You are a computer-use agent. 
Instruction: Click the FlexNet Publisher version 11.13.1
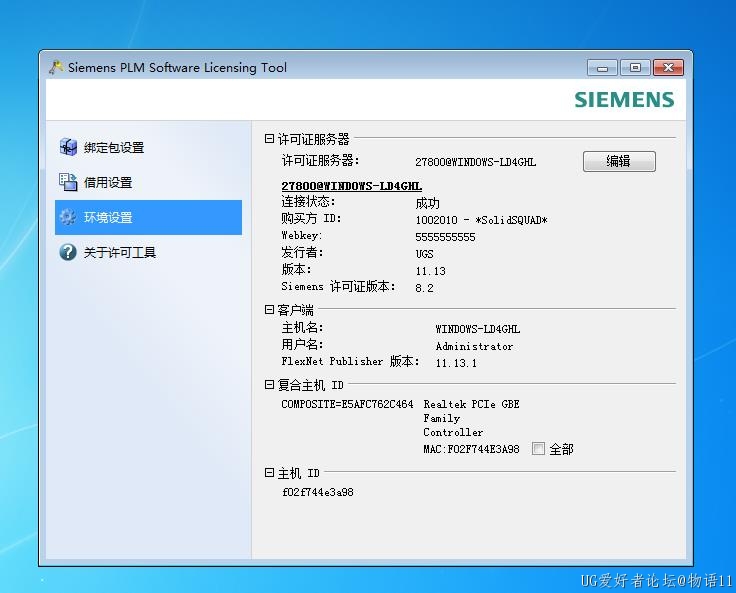[456, 363]
